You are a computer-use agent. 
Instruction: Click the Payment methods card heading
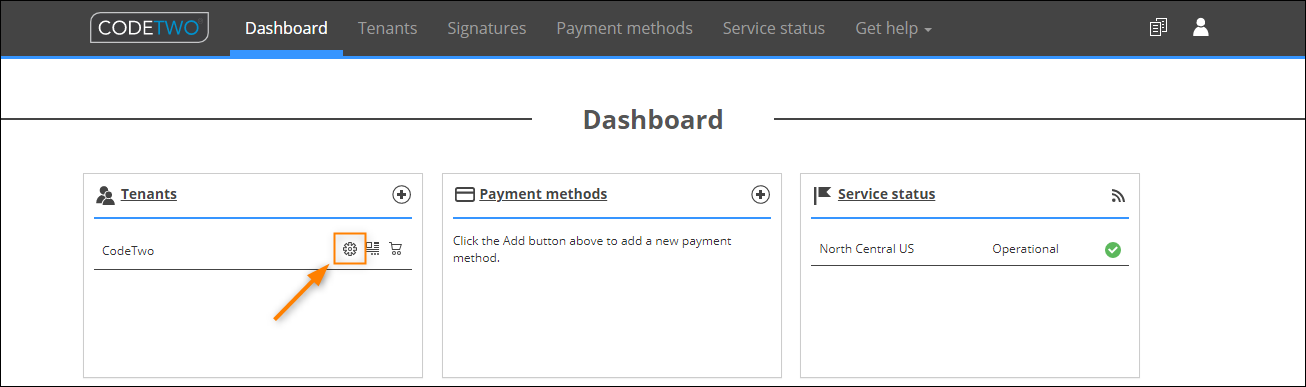543,194
